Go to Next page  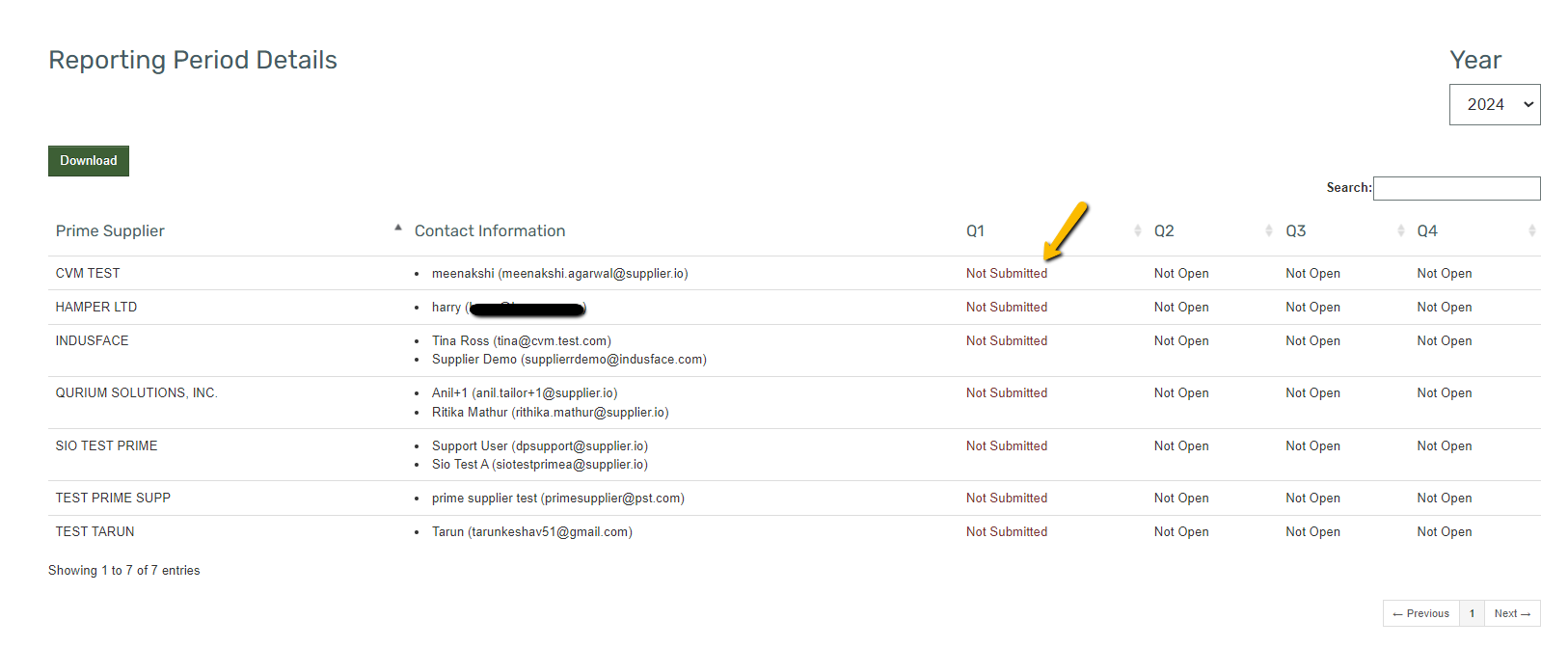click(1512, 613)
